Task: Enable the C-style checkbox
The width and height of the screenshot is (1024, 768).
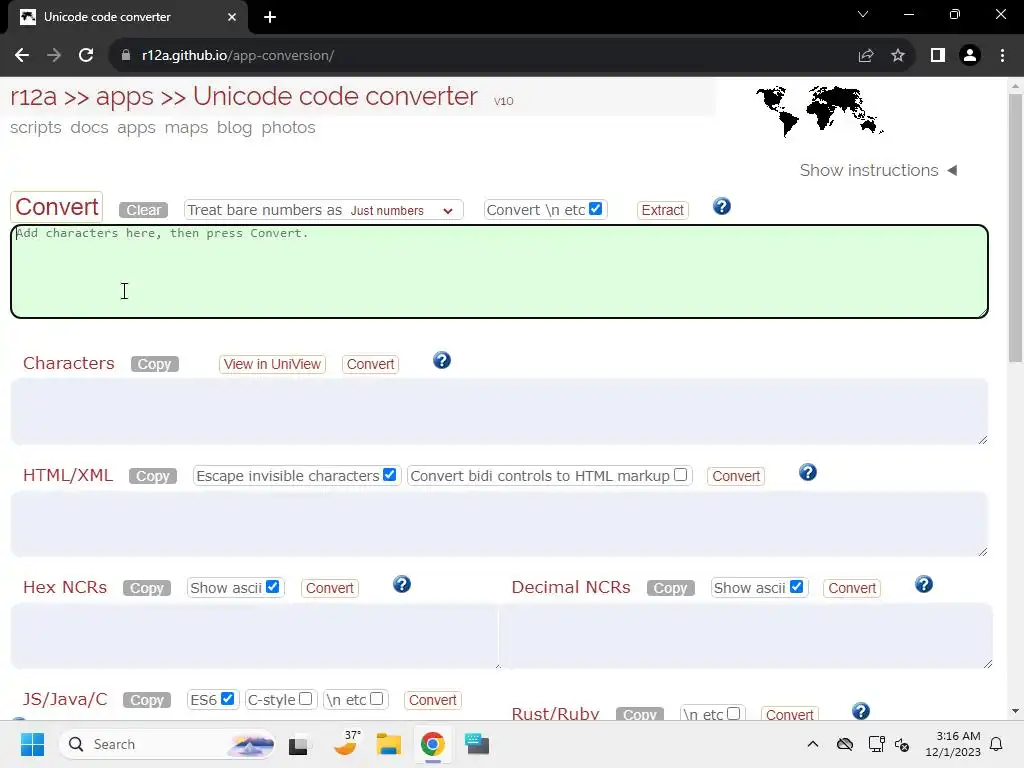Action: (306, 699)
